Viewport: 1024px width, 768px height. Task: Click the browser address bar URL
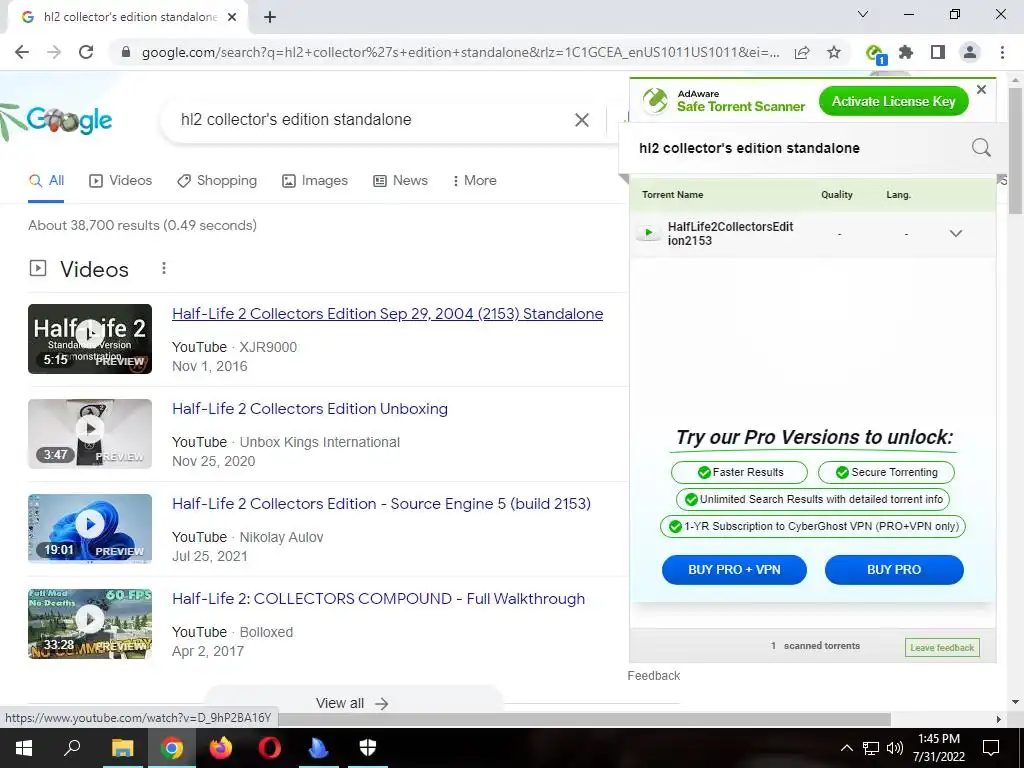coord(460,52)
